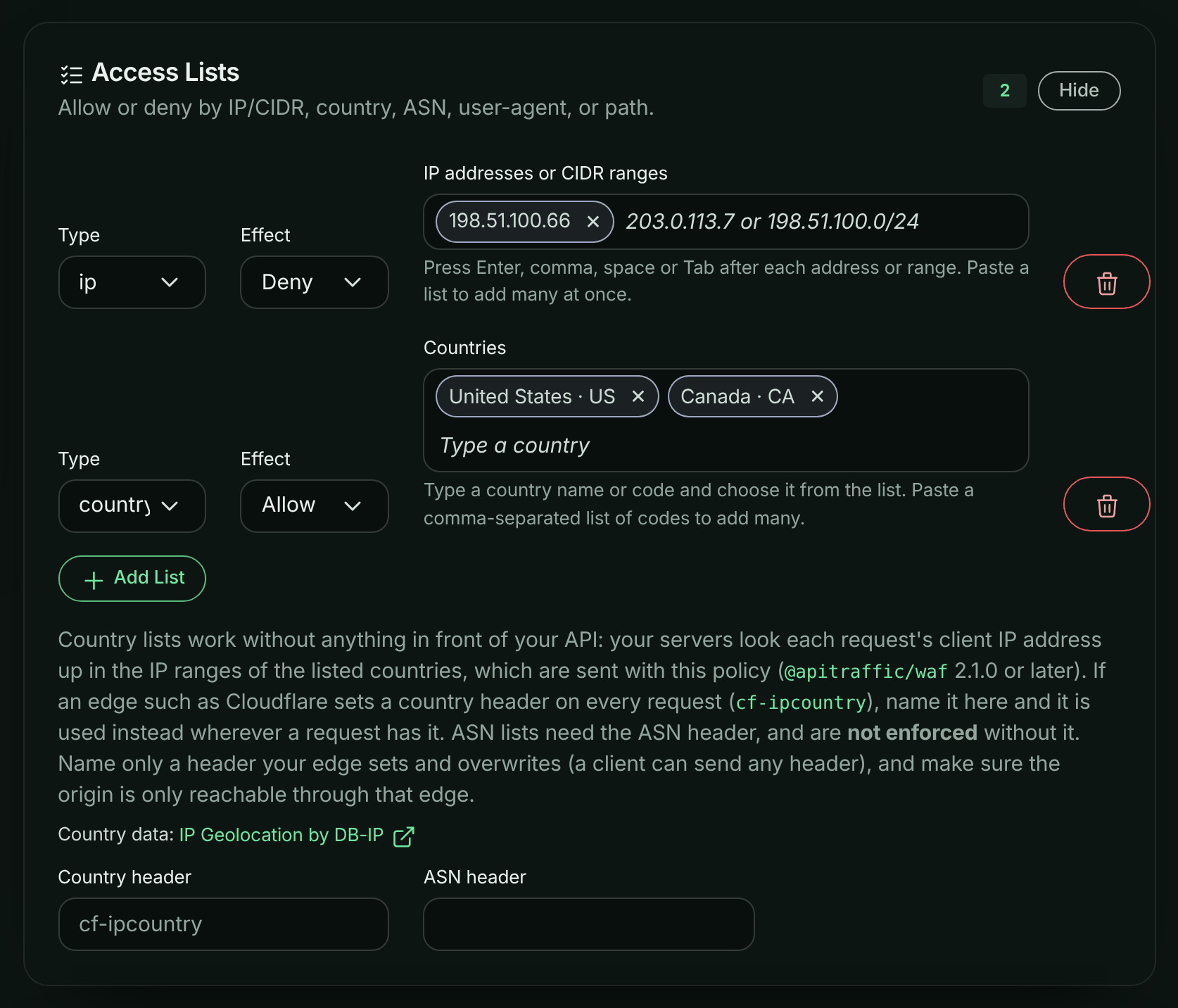This screenshot has width=1178, height=1008.
Task: Click the empty ASN header field
Action: [x=589, y=924]
